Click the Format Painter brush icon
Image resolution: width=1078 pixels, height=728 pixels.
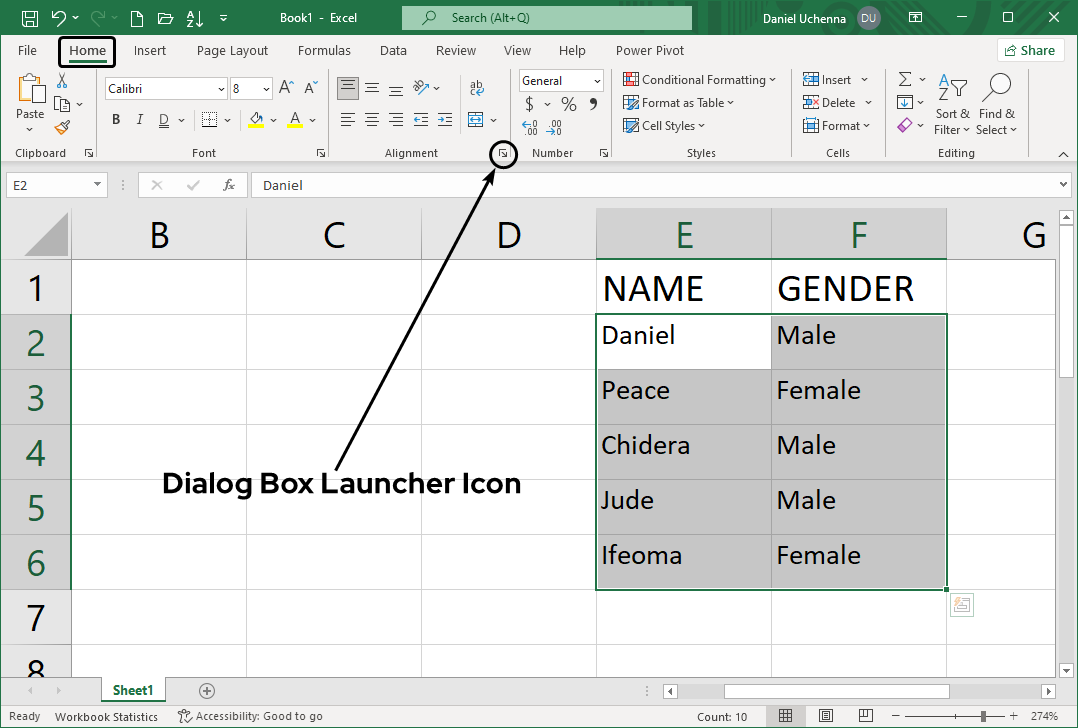click(62, 127)
